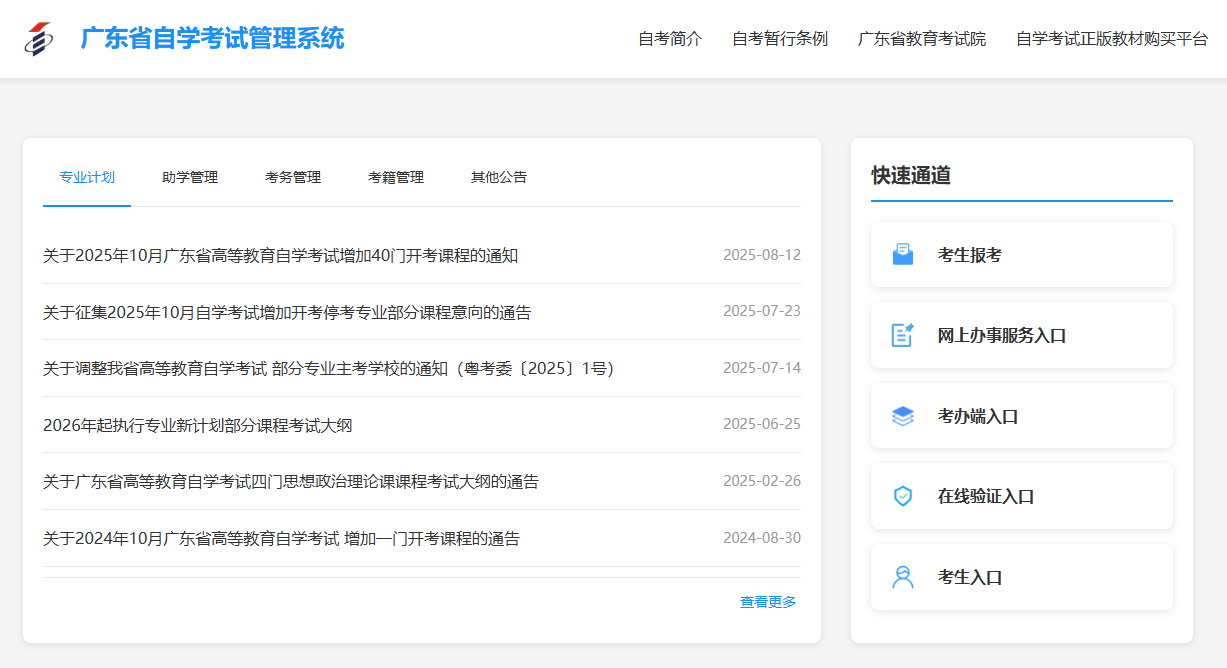
Task: Click the 考办端入口 layers icon
Action: pos(902,416)
